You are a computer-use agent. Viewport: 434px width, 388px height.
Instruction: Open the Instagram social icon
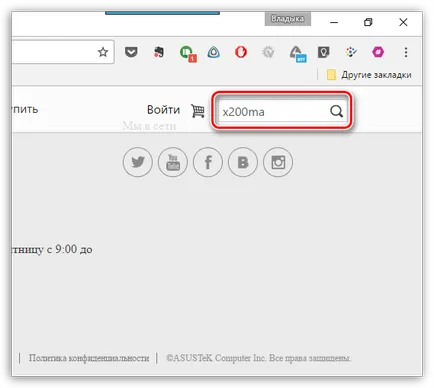coord(278,162)
